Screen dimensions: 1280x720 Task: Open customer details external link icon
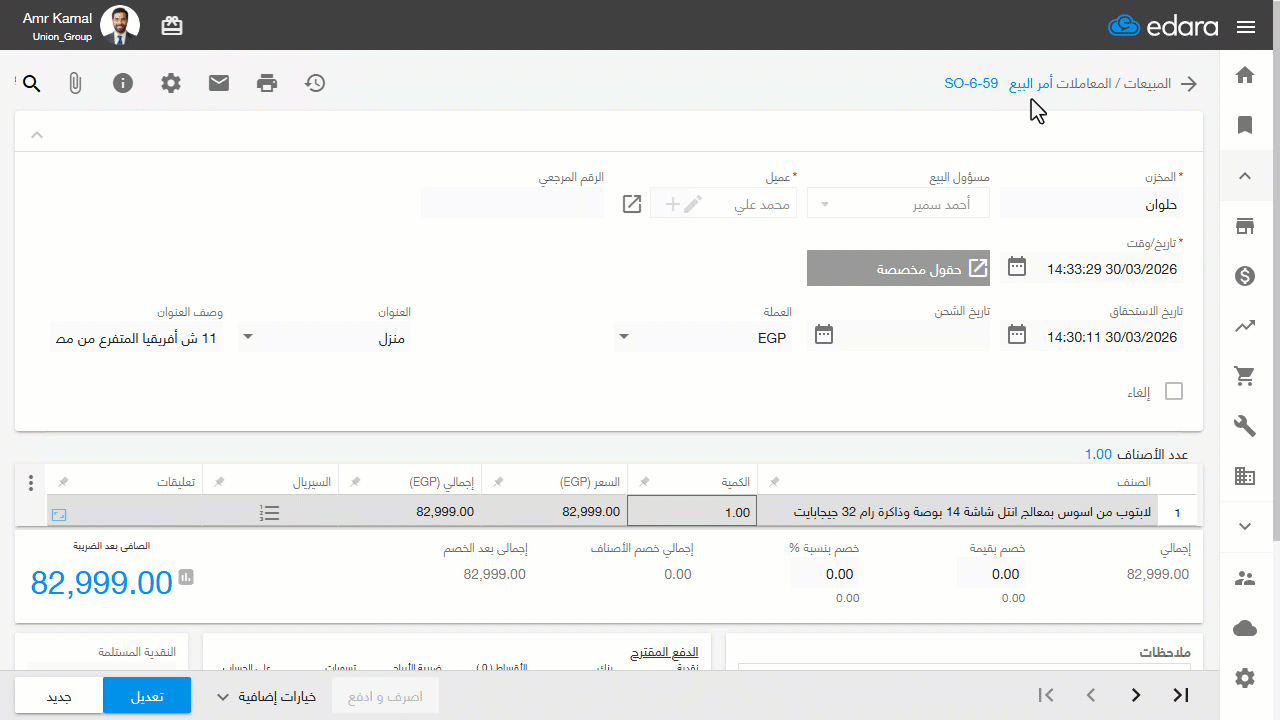[x=632, y=204]
